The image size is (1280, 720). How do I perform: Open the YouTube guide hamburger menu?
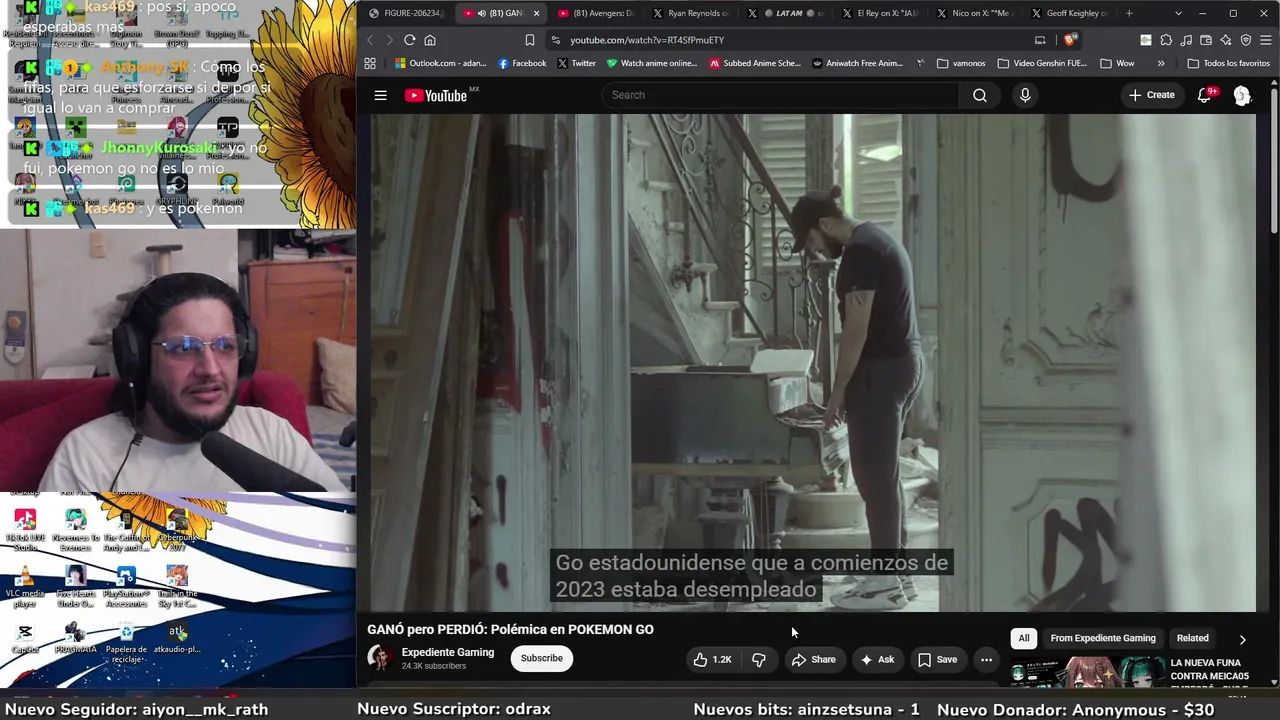click(x=380, y=95)
